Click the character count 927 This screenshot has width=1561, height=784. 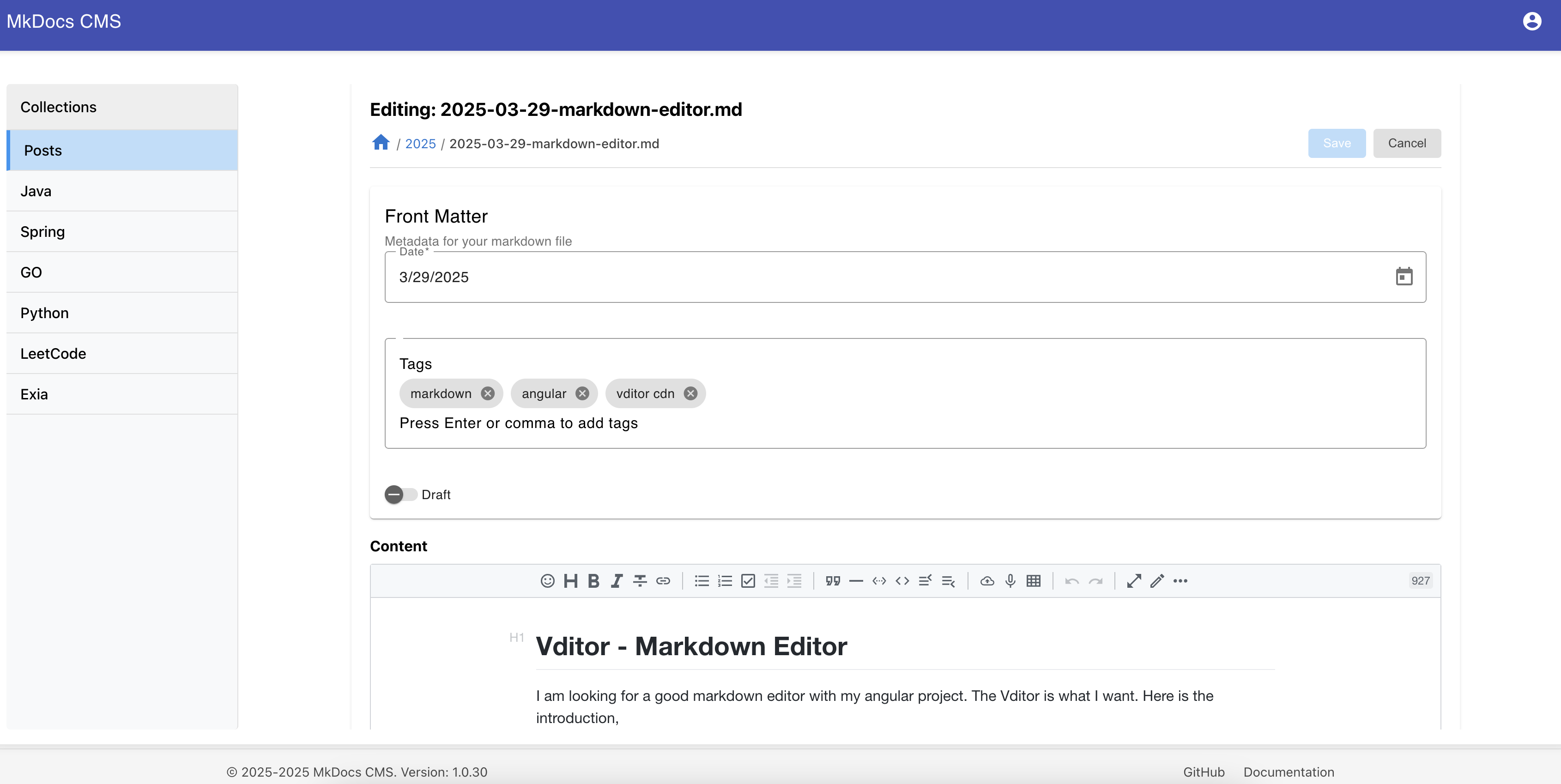[1421, 580]
